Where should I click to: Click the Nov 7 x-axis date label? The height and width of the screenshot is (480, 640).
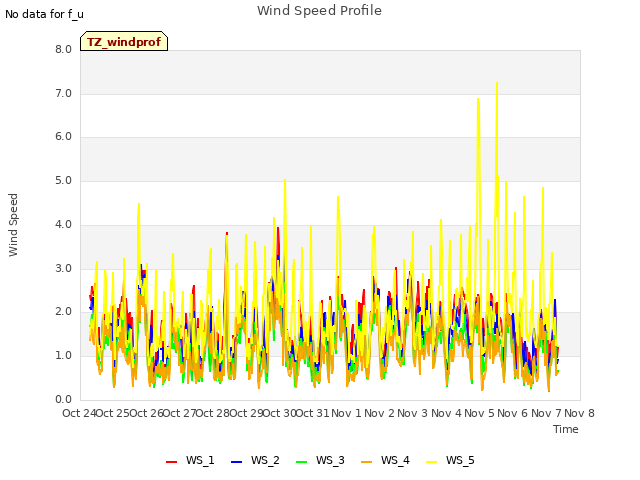pyautogui.click(x=546, y=413)
